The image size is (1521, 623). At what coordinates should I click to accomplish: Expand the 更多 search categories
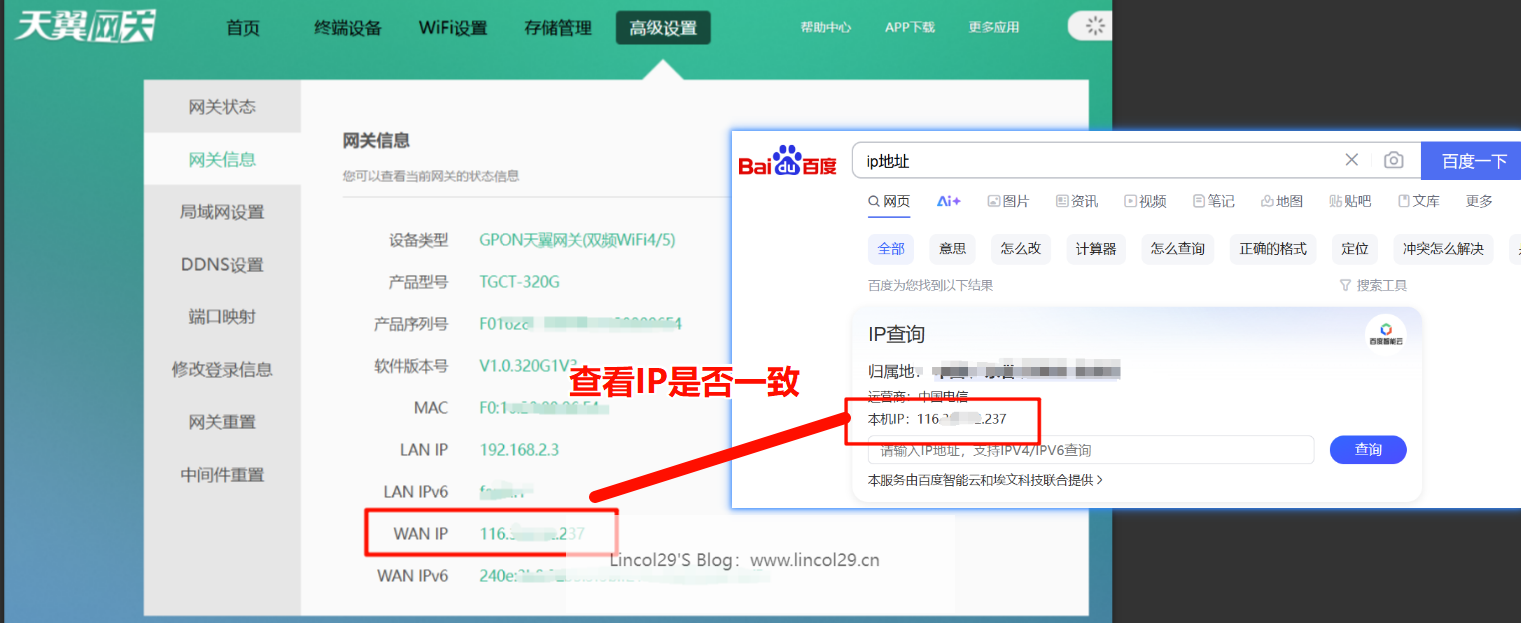point(1479,201)
